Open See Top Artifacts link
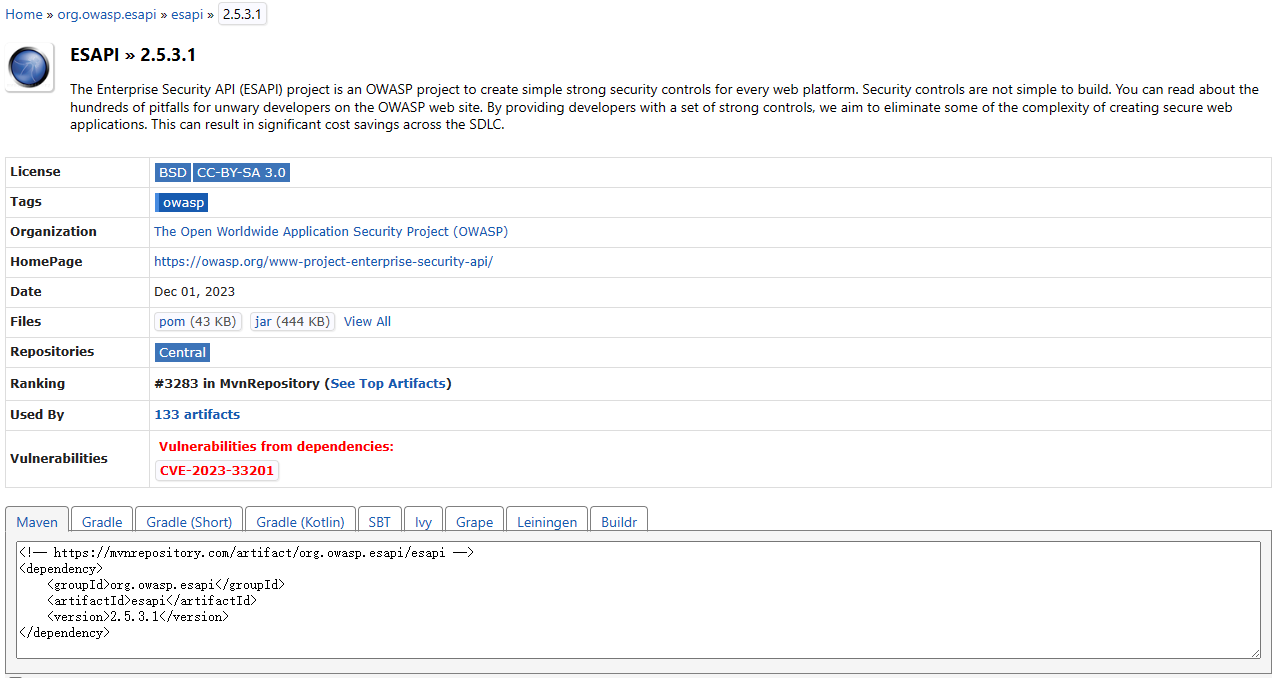The width and height of the screenshot is (1283, 678). point(388,383)
